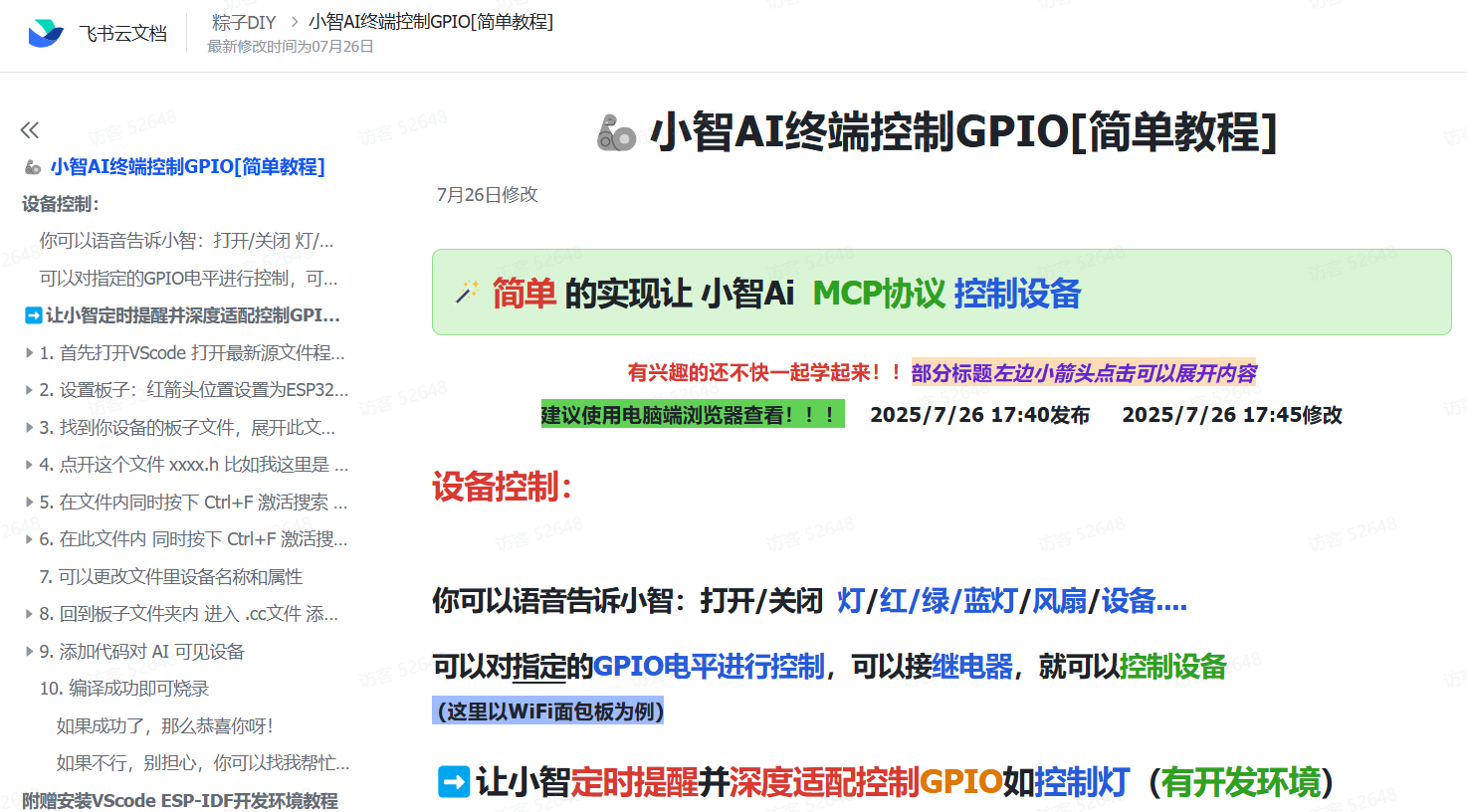This screenshot has width=1467, height=812.
Task: Select outline title 小智AI终端控制GPIO[简单教程]
Action: coord(188,167)
